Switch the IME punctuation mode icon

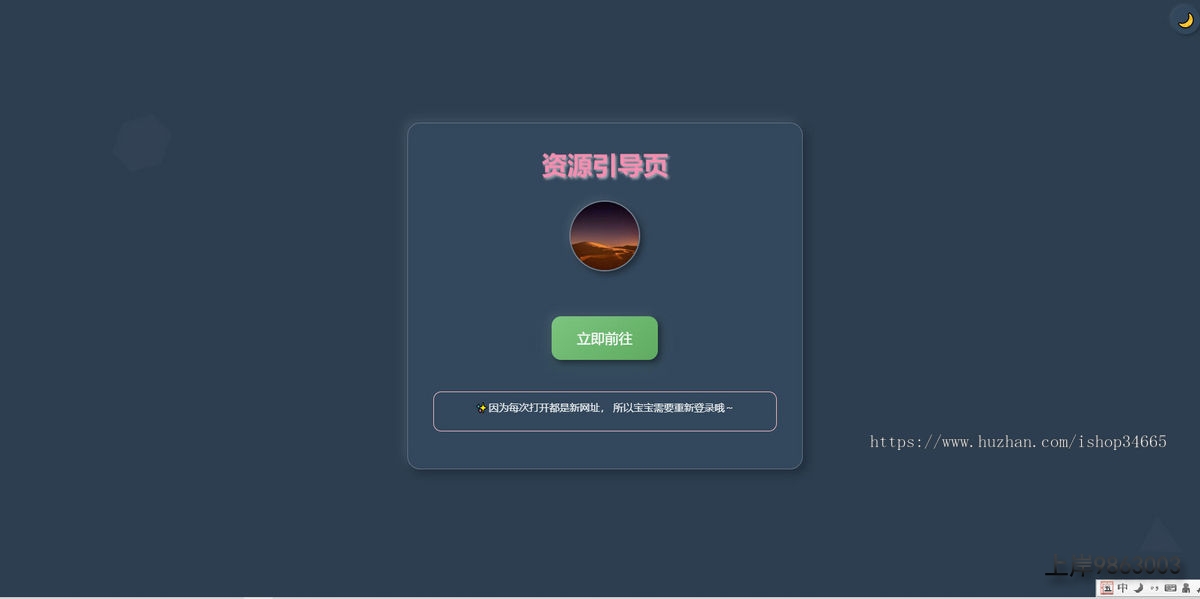coord(1155,588)
